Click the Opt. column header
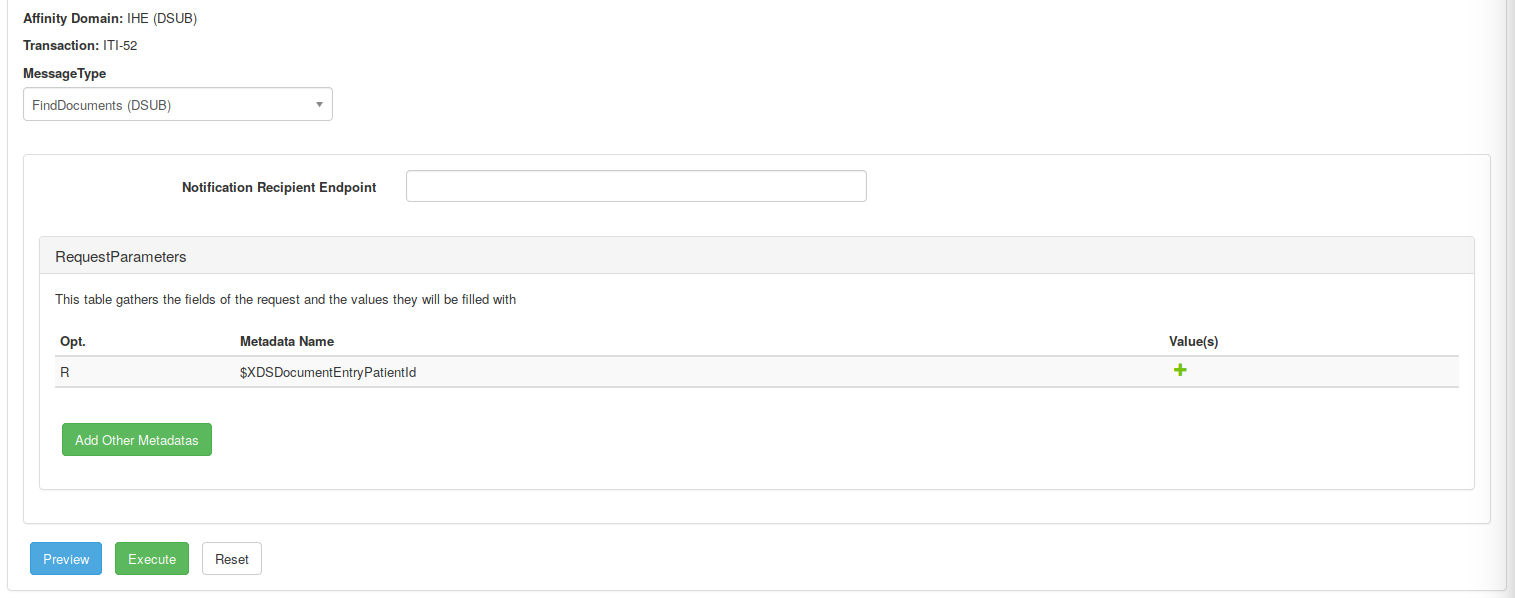This screenshot has width=1515, height=598. (73, 342)
